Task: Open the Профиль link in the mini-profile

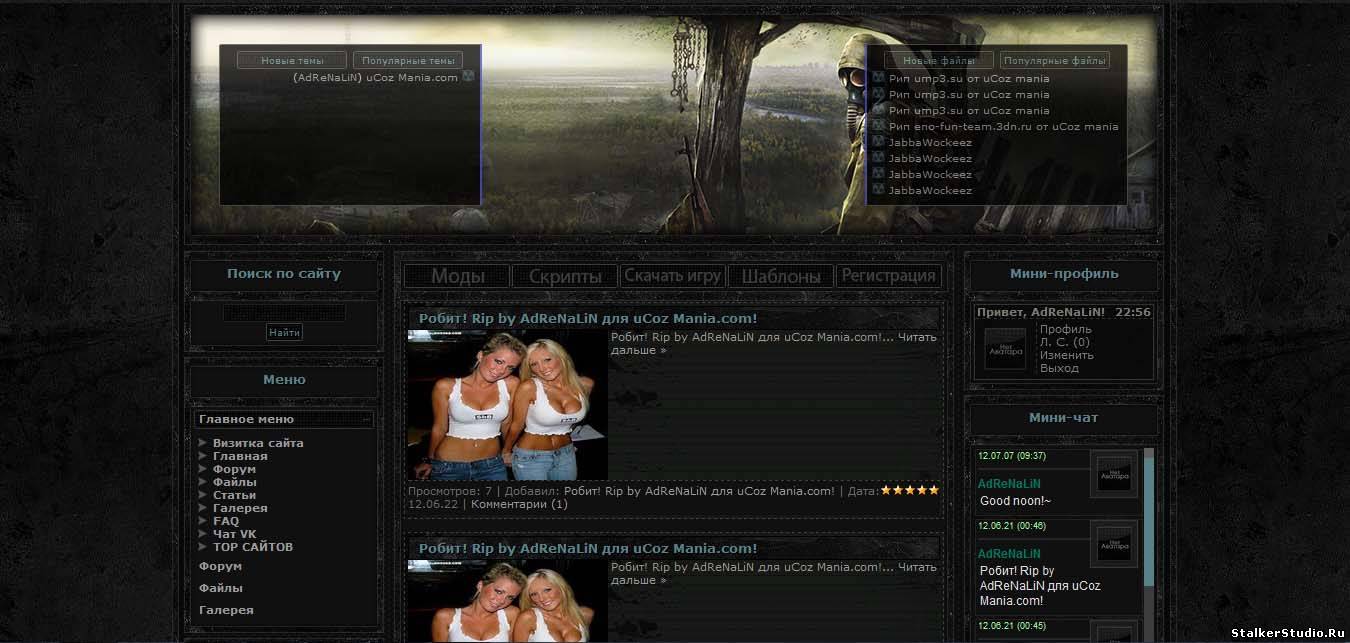Action: pyautogui.click(x=1066, y=329)
